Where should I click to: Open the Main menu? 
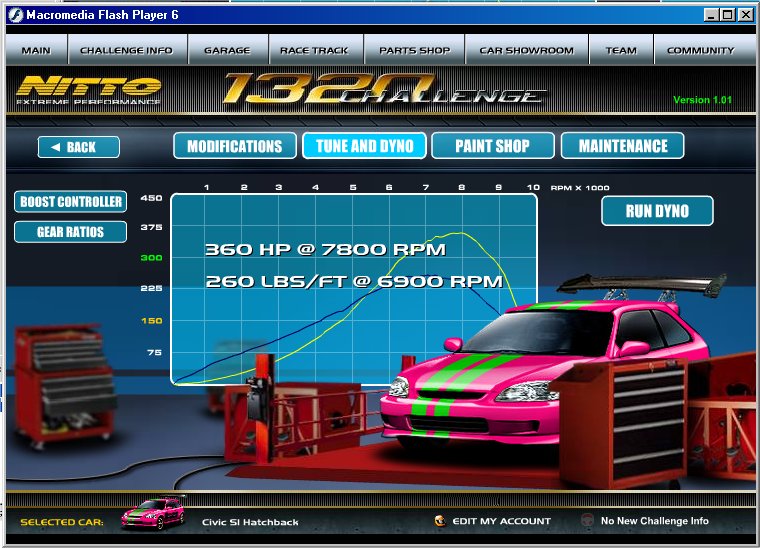point(36,50)
